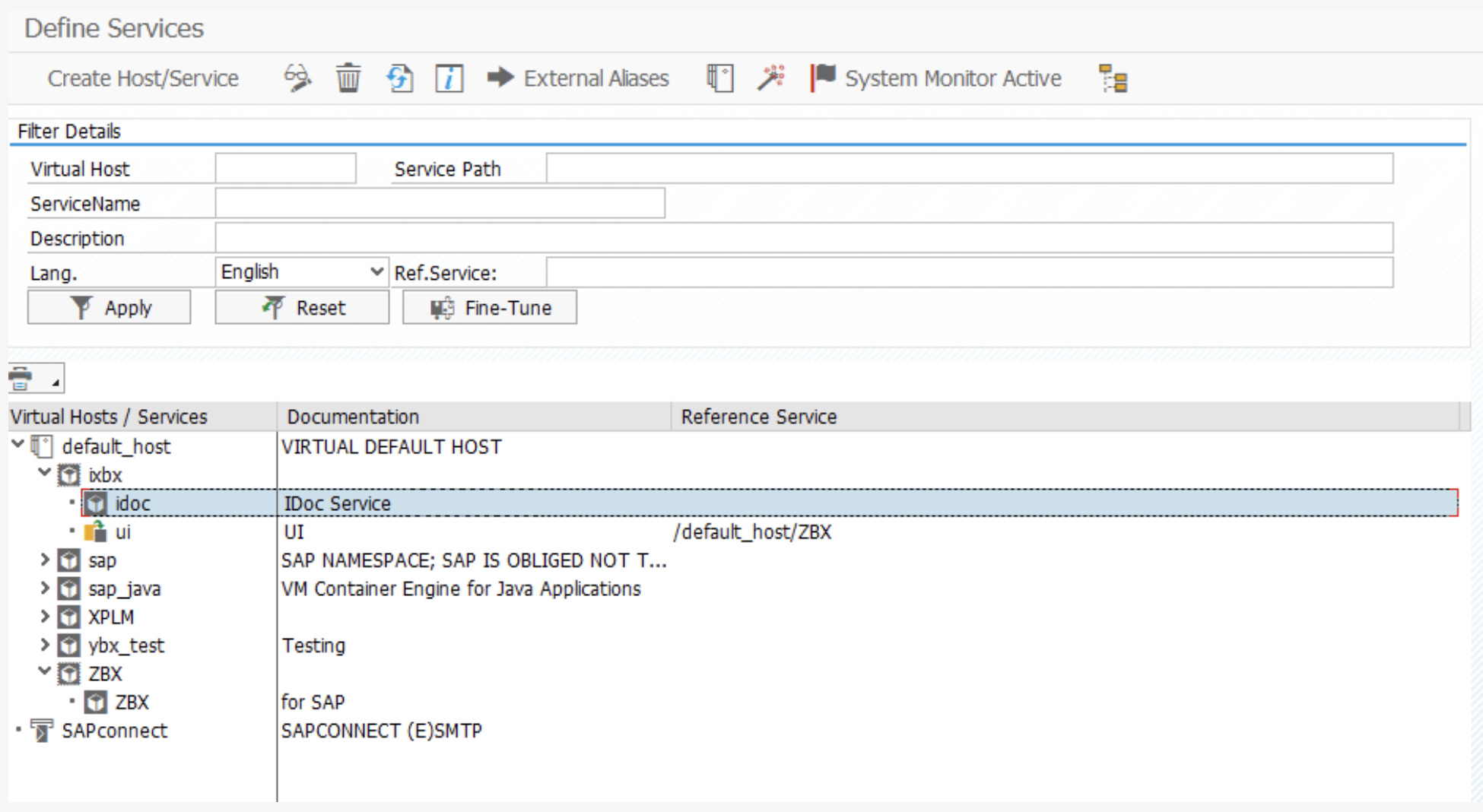Open Create Host/Service from toolbar
Image resolution: width=1483 pixels, height=812 pixels.
143,78
